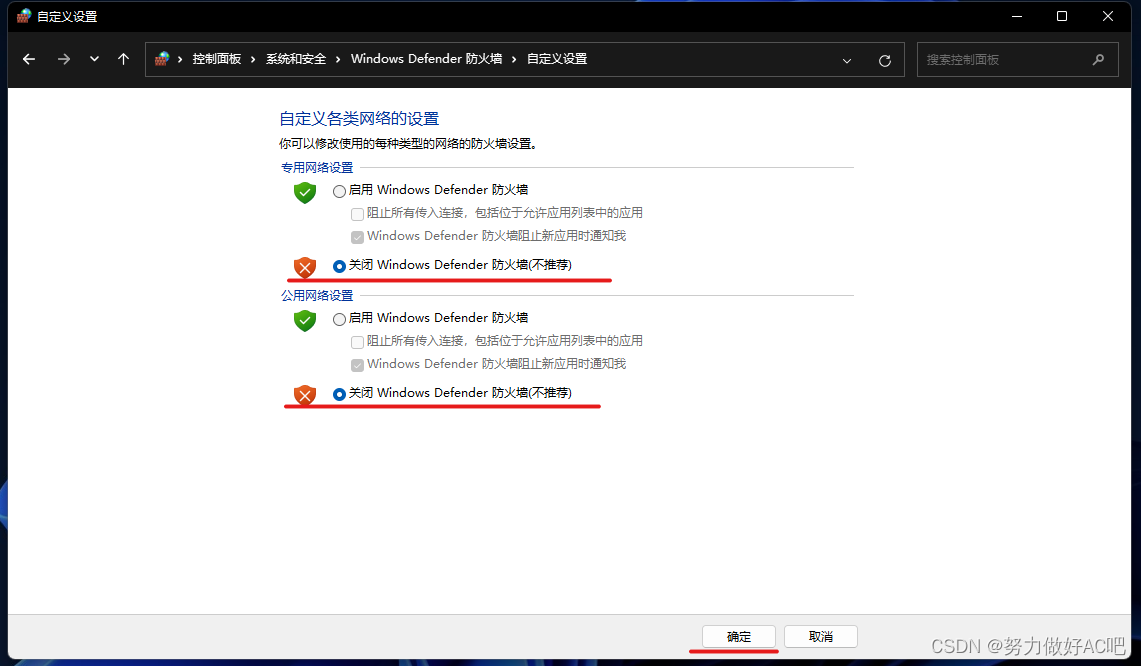
Task: Maximize the 自定义设置 window
Action: coord(1062,16)
